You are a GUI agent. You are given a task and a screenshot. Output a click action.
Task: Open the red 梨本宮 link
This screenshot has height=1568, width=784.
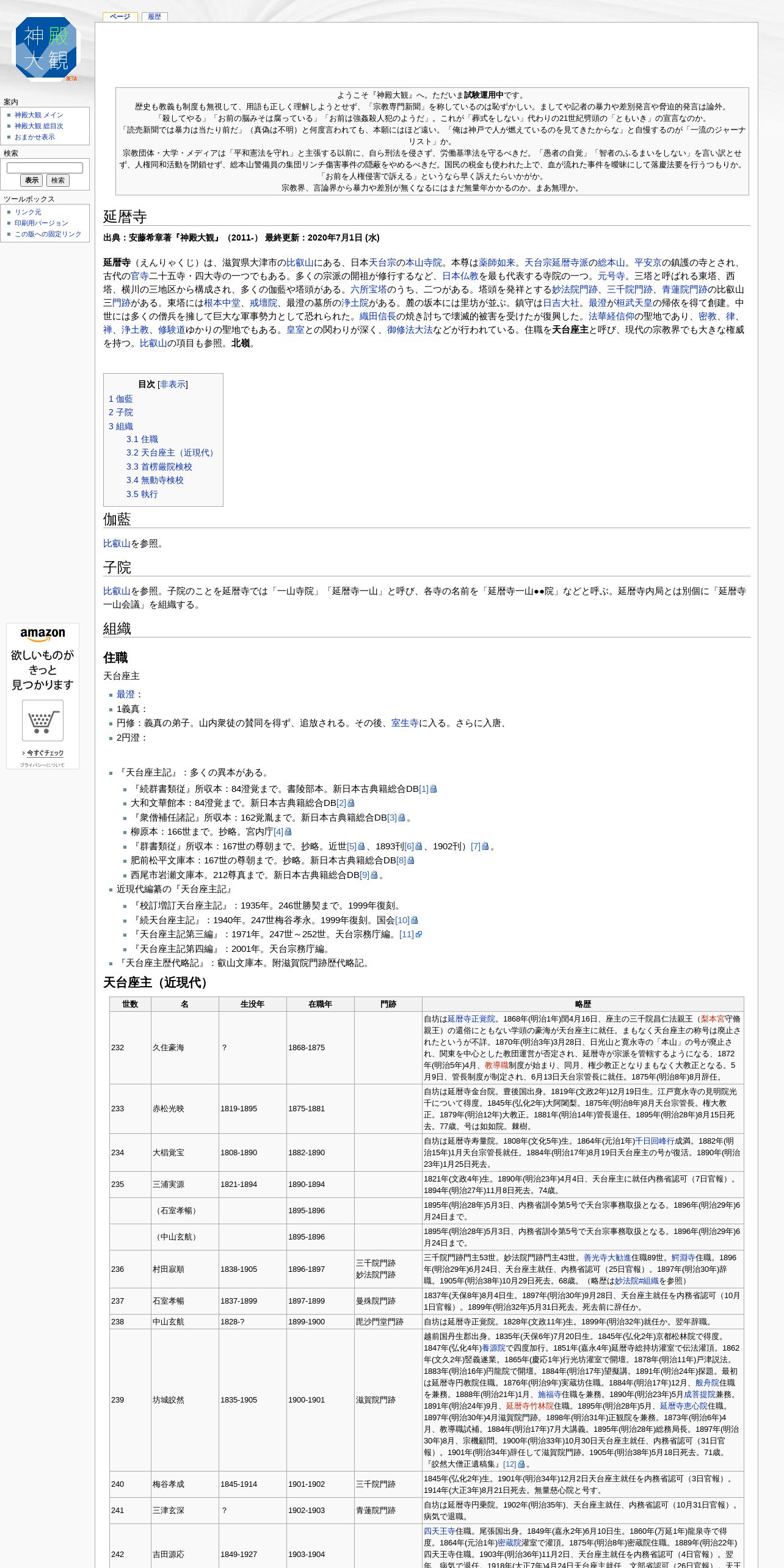[x=713, y=1019]
